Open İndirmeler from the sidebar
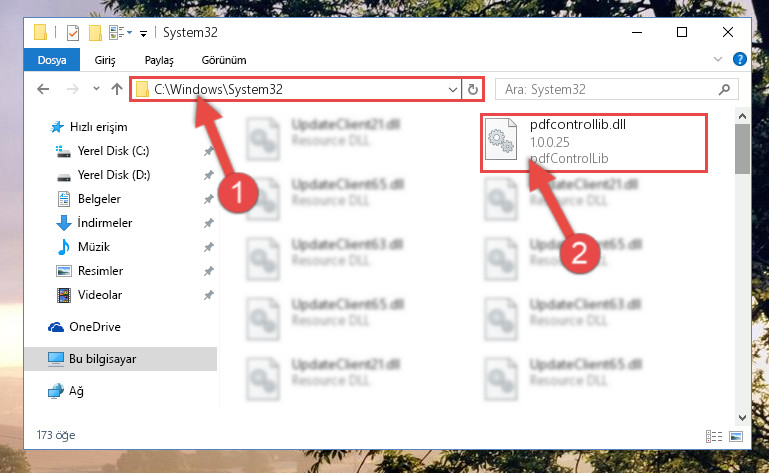Screen dimensions: 769x473 click(104, 223)
